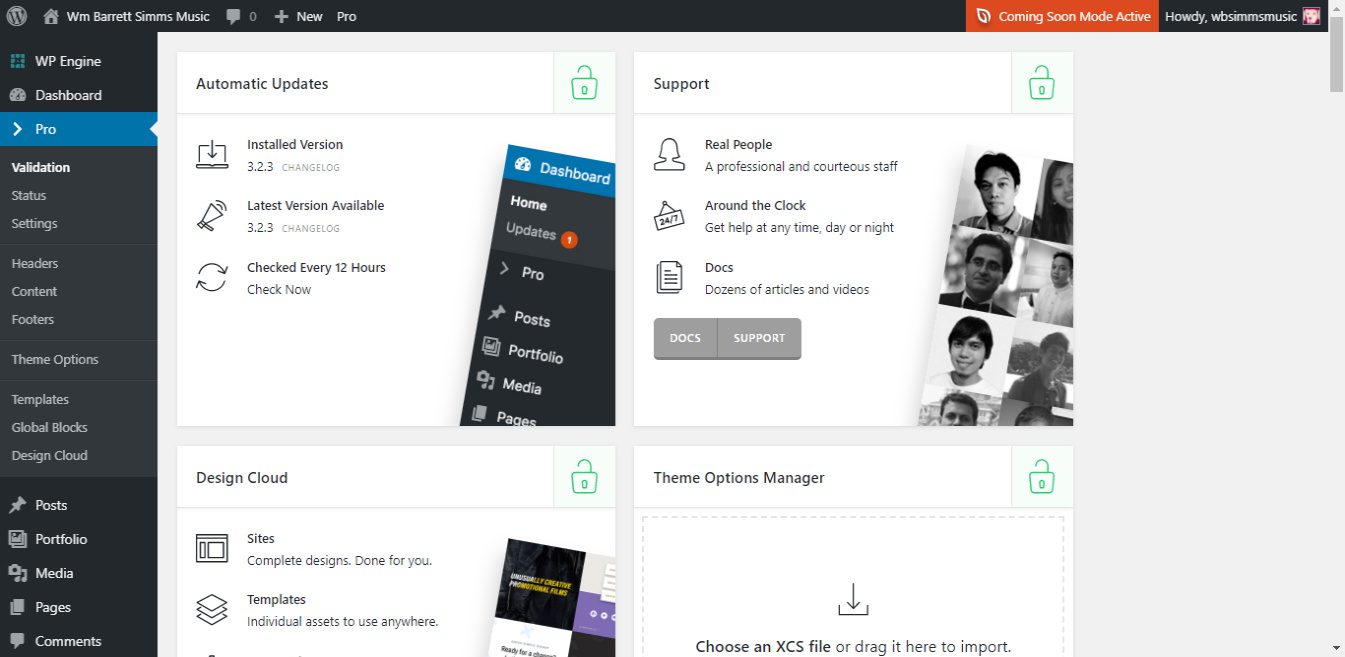1345x657 pixels.
Task: Go to Headers in sidebar
Action: pyautogui.click(x=35, y=263)
